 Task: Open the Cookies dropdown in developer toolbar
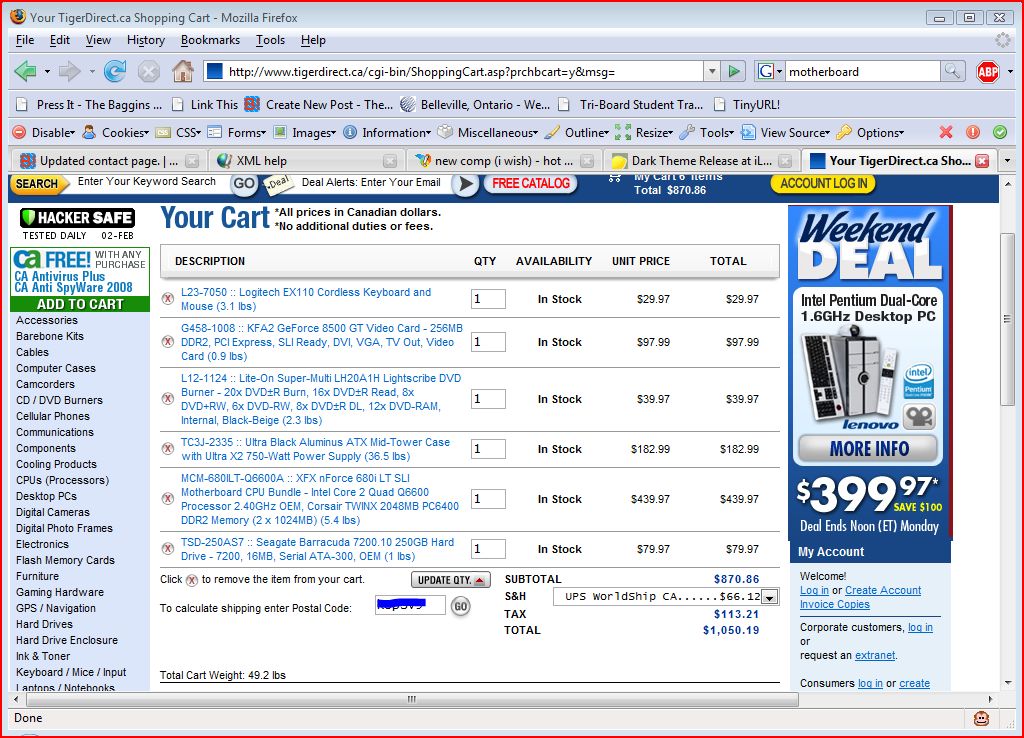click(x=124, y=132)
